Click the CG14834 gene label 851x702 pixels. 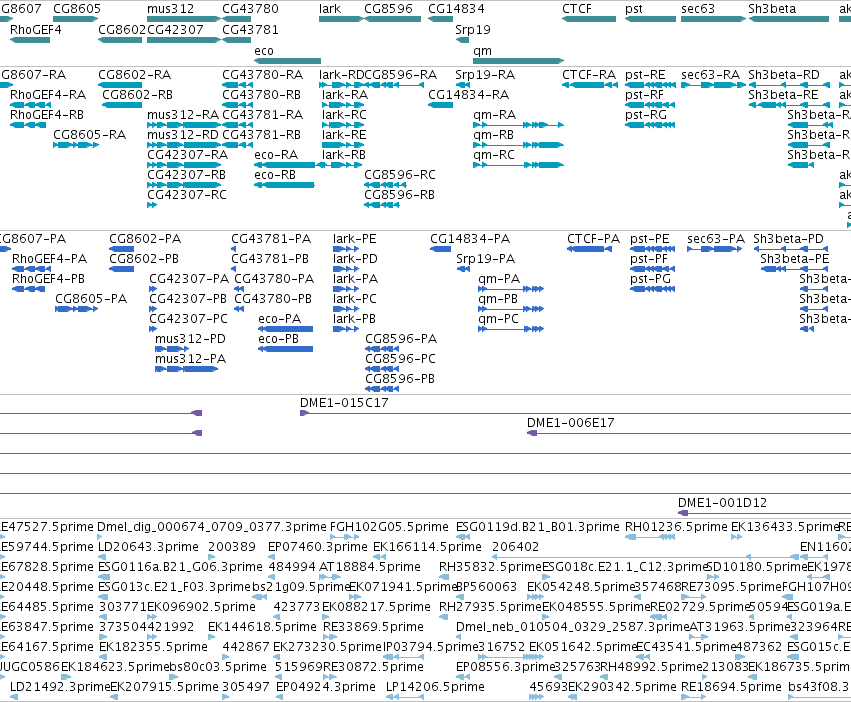click(456, 9)
